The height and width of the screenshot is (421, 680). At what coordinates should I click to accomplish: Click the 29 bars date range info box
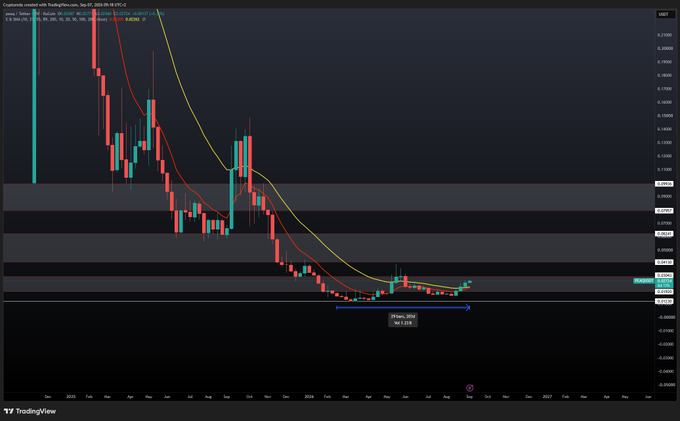click(403, 320)
